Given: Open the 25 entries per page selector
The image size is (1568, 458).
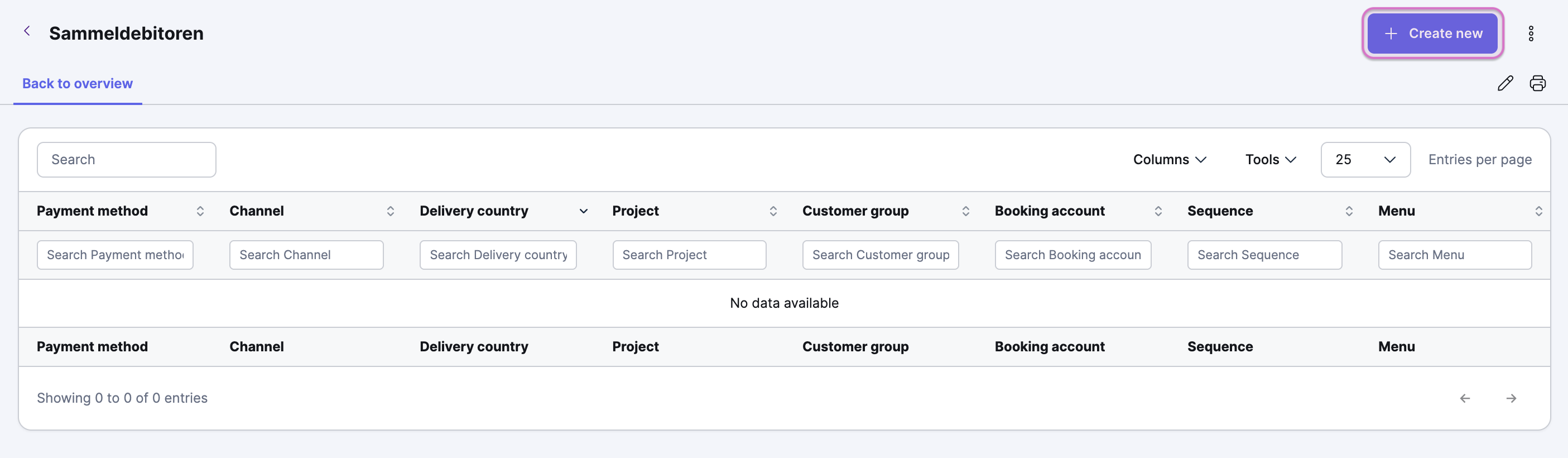Looking at the screenshot, I should 1365,160.
